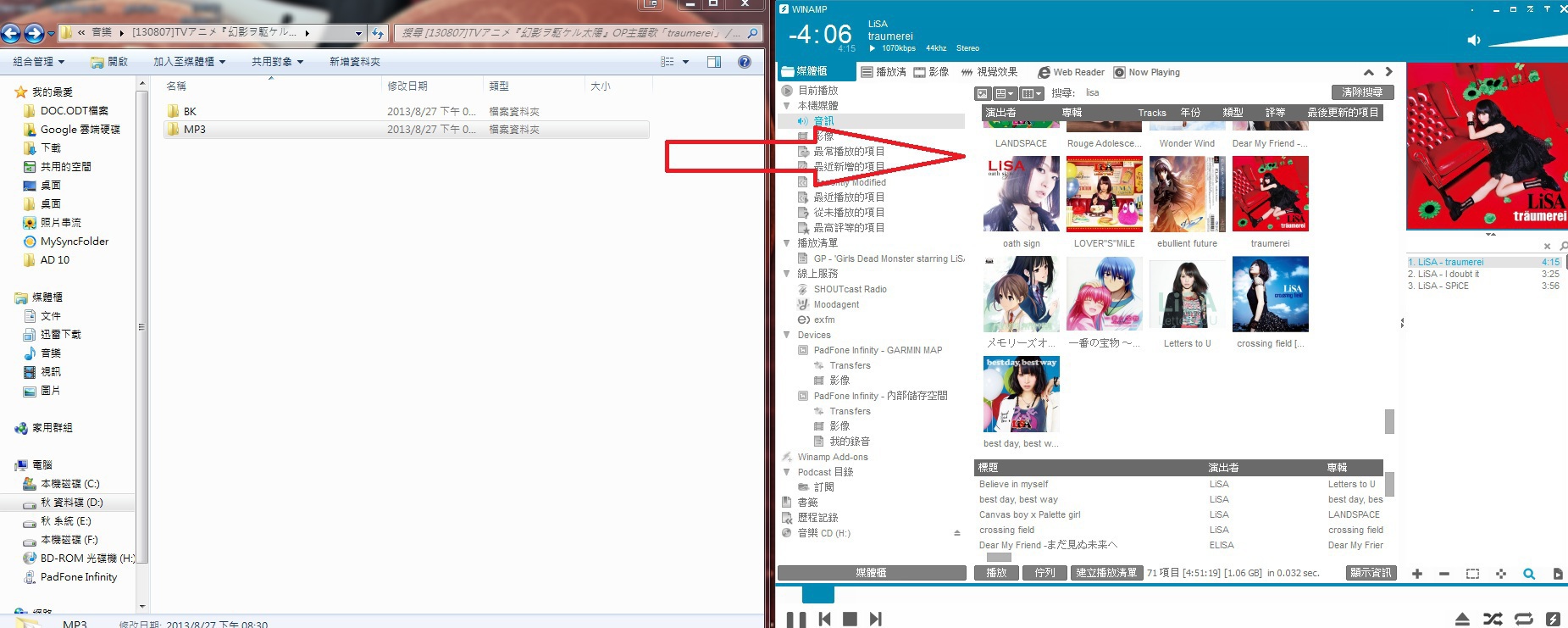Switch to the 影像 tab in Winamp
Image resolution: width=1568 pixels, height=628 pixels.
(x=931, y=72)
